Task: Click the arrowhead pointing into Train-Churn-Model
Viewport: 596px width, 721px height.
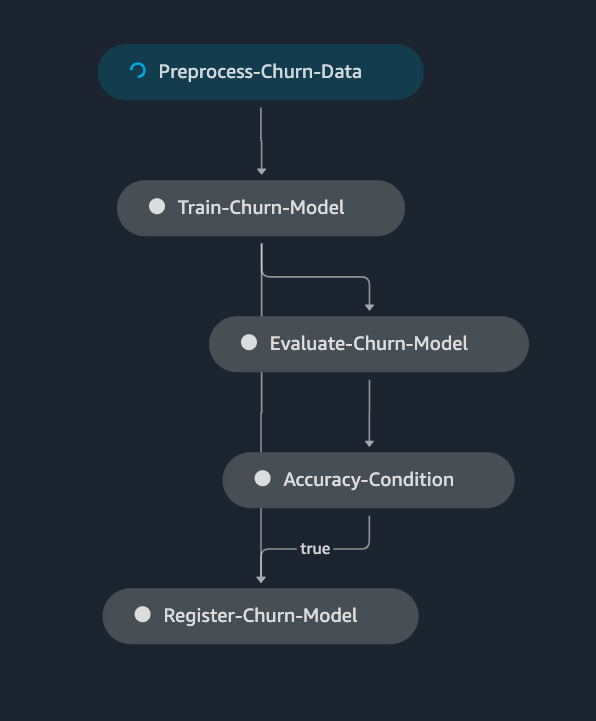Action: coord(262,171)
